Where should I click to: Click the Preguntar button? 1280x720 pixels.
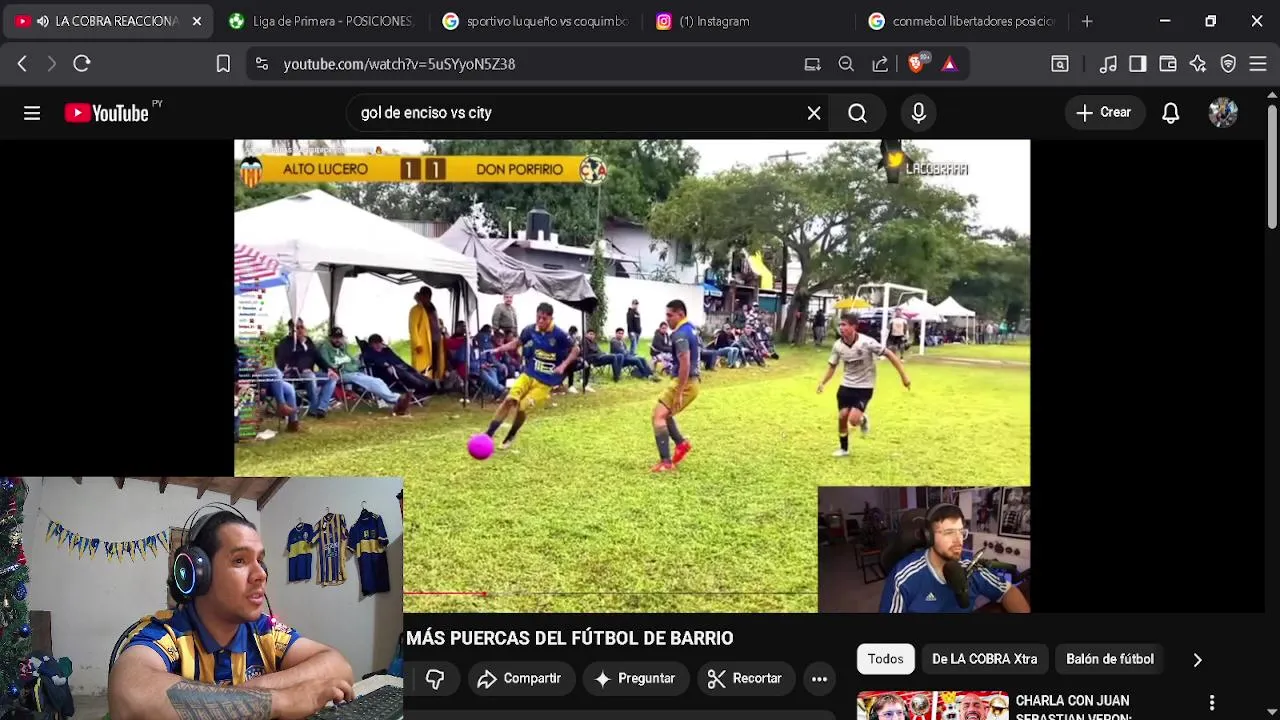point(635,679)
